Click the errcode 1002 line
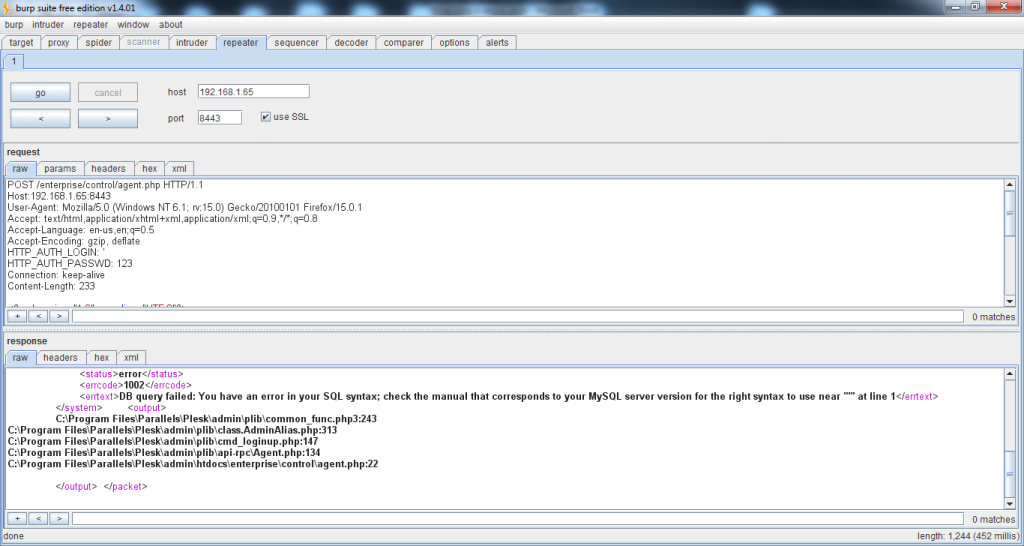1024x546 pixels. 136,385
